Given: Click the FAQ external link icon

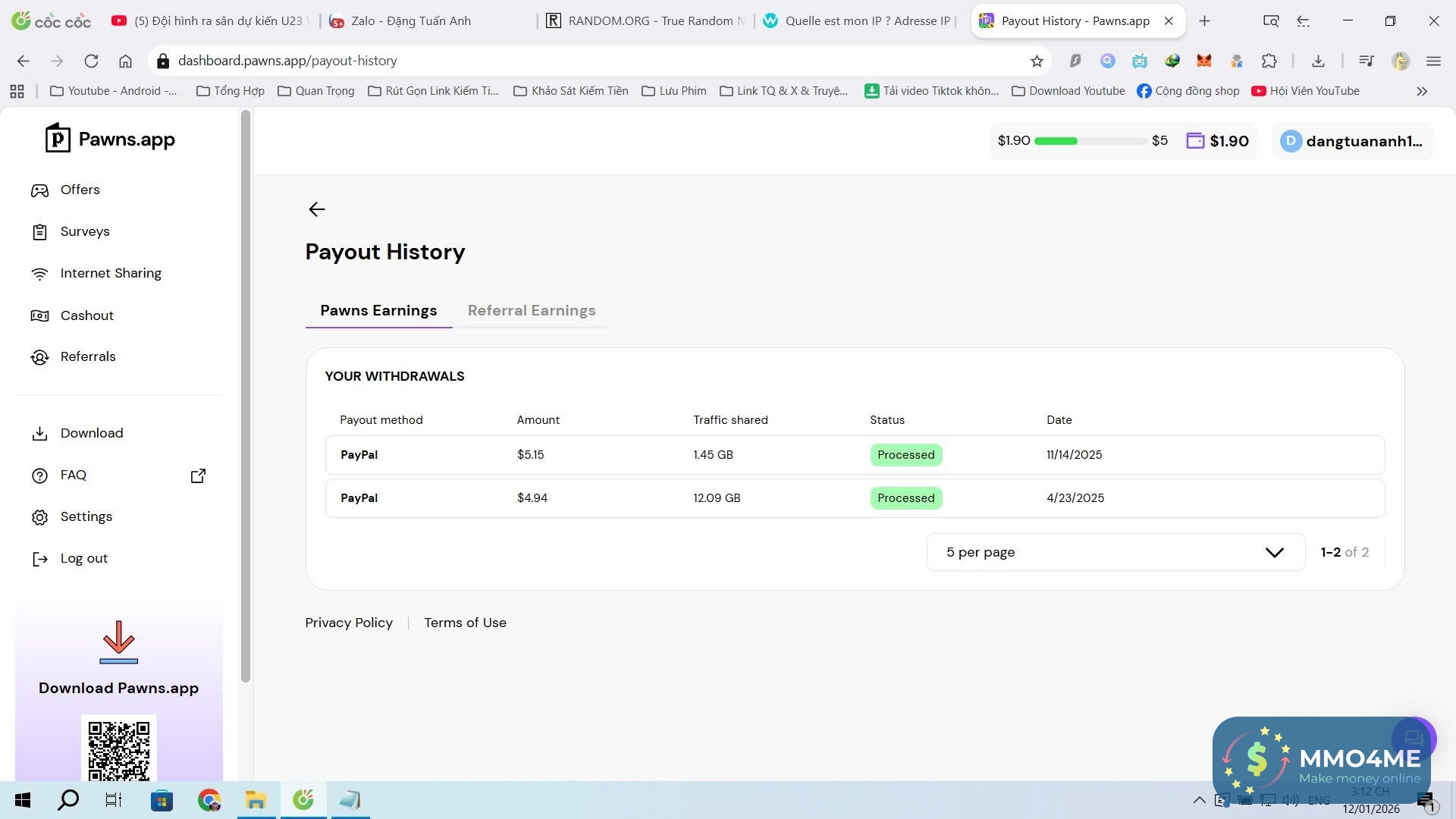Looking at the screenshot, I should click(198, 475).
